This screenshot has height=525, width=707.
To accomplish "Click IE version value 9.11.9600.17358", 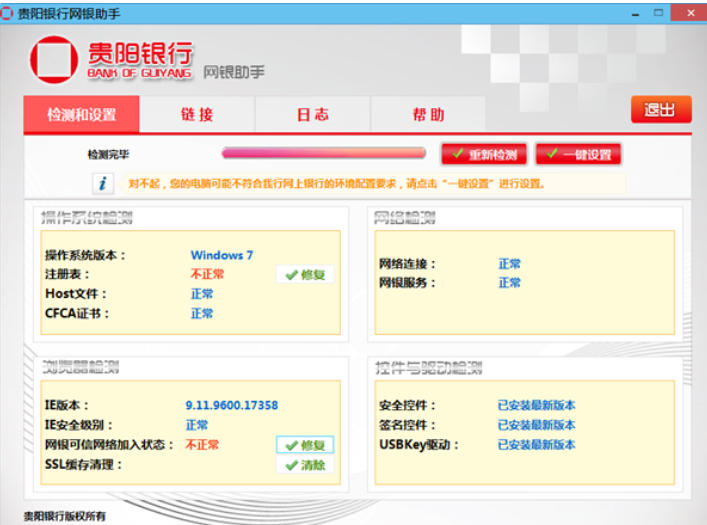I will pos(232,405).
